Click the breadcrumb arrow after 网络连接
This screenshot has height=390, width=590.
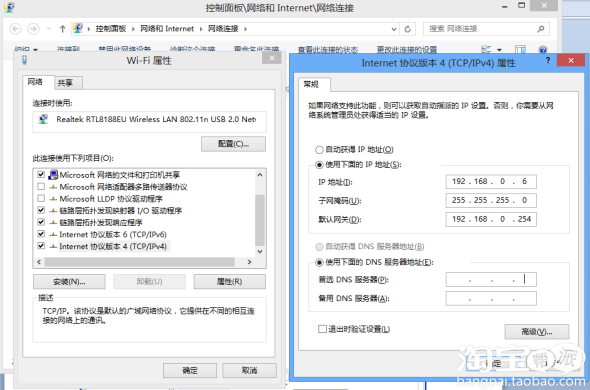[x=245, y=29]
